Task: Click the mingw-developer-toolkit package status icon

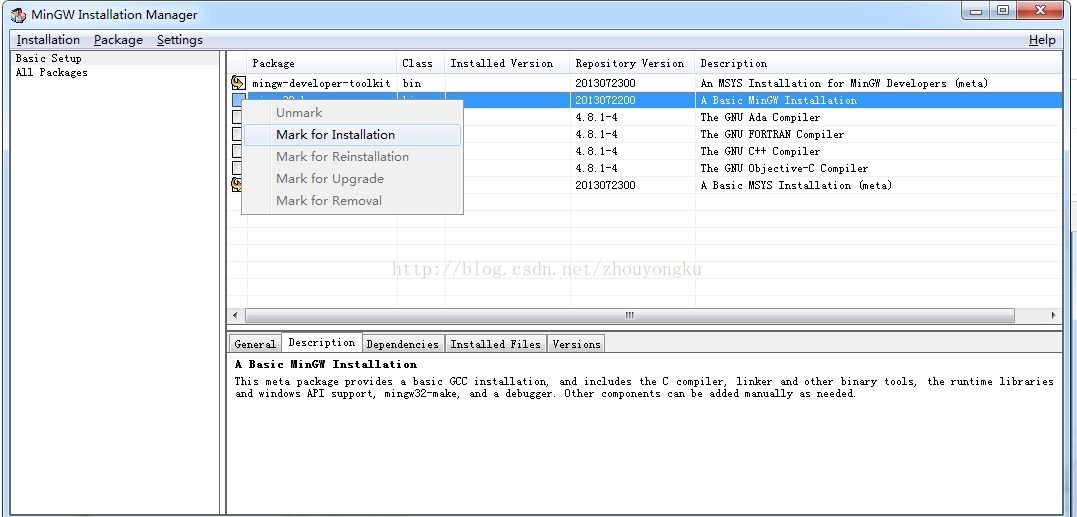Action: pyautogui.click(x=238, y=83)
